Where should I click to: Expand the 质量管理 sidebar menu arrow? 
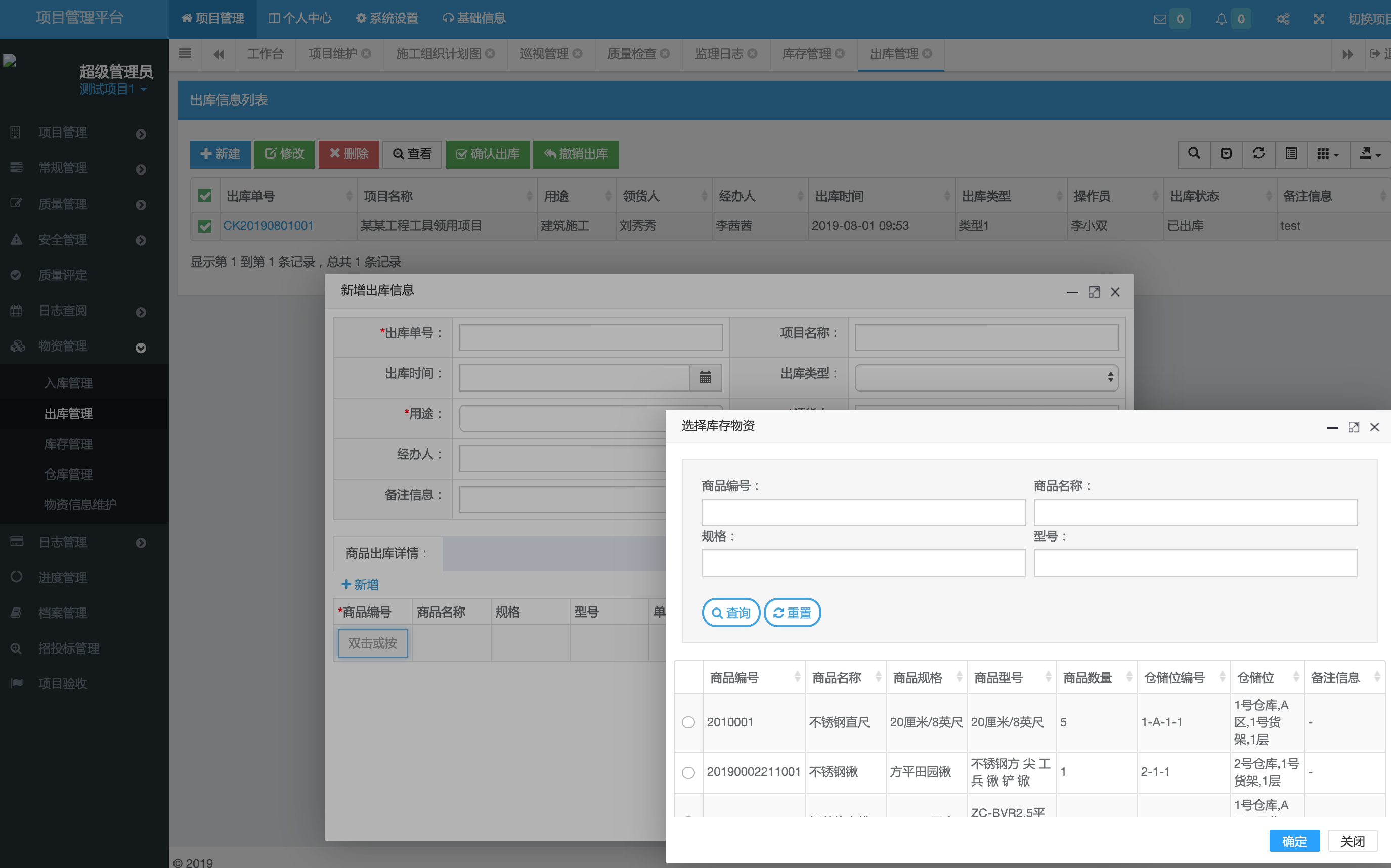tap(141, 205)
